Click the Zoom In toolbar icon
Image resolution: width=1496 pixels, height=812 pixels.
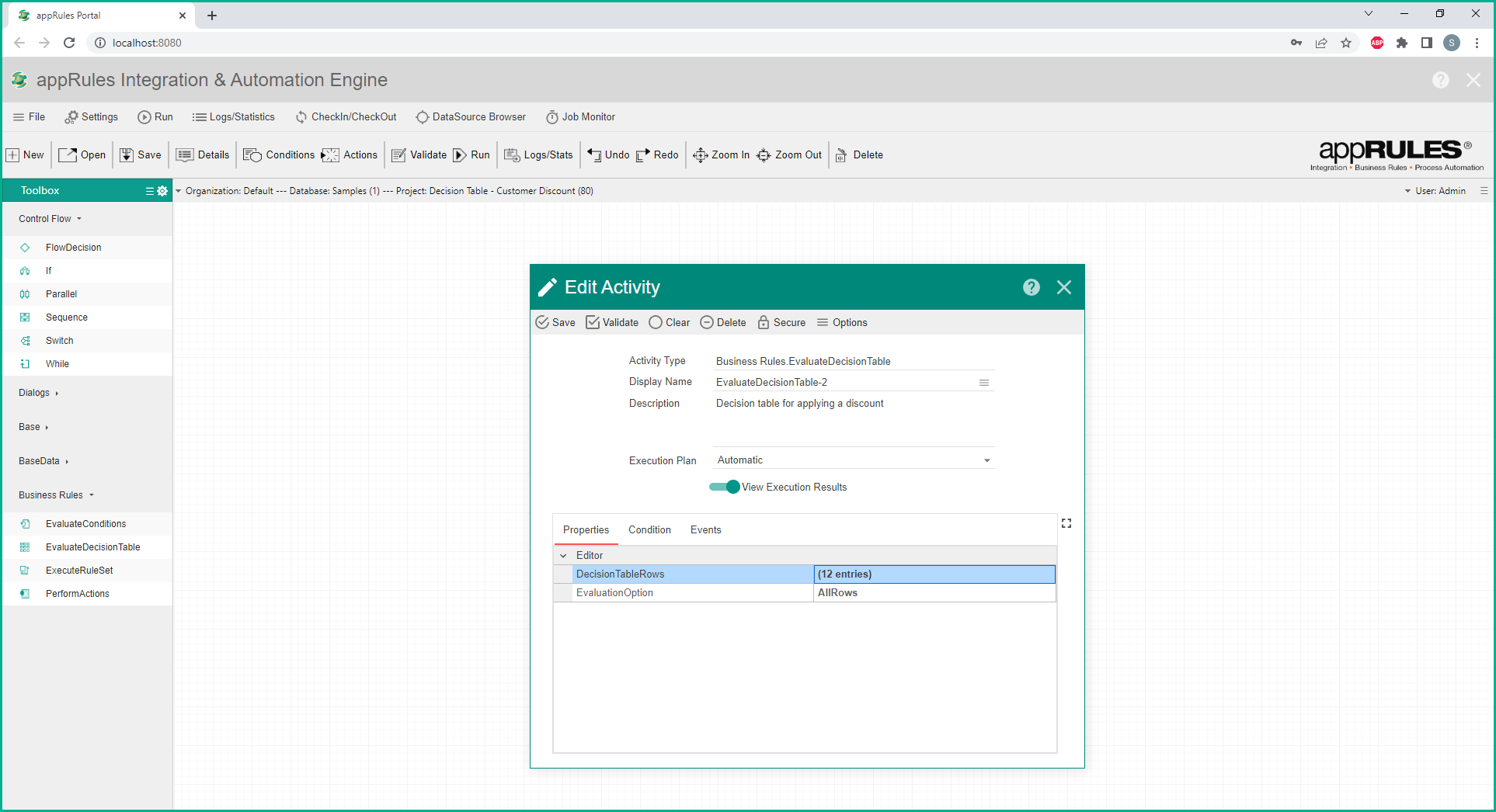click(700, 155)
